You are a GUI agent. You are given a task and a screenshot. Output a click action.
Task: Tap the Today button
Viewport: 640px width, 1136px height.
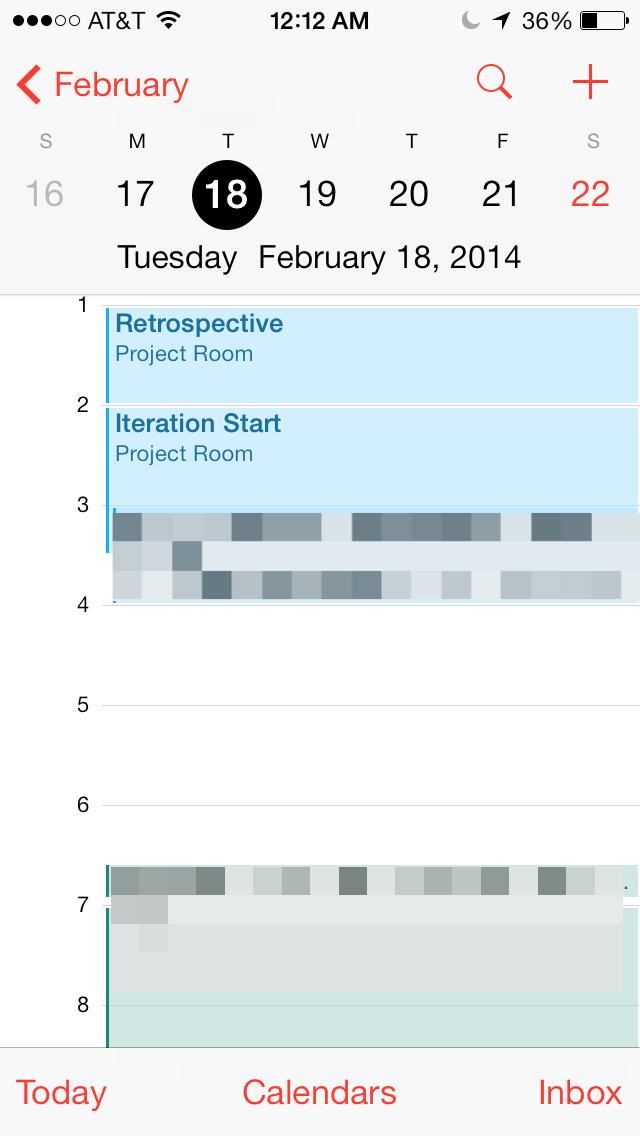tap(60, 1092)
